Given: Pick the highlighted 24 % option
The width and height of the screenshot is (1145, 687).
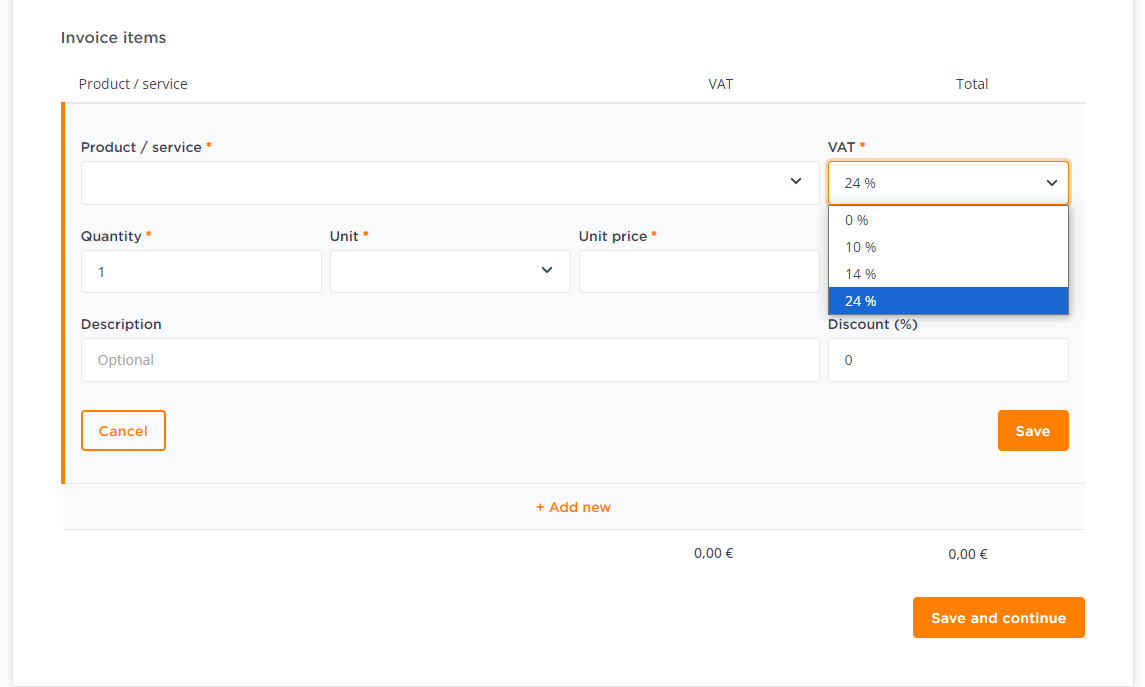Looking at the screenshot, I should point(948,301).
